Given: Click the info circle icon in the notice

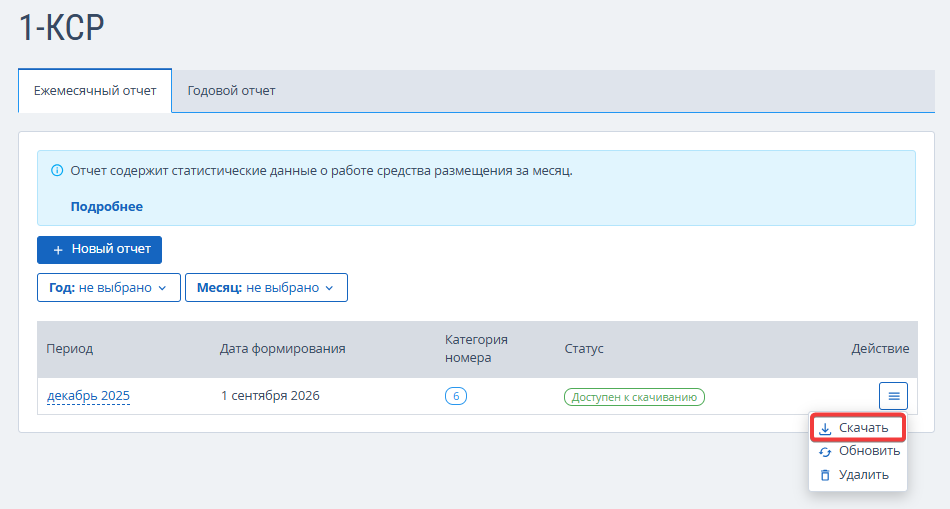Looking at the screenshot, I should 57,170.
